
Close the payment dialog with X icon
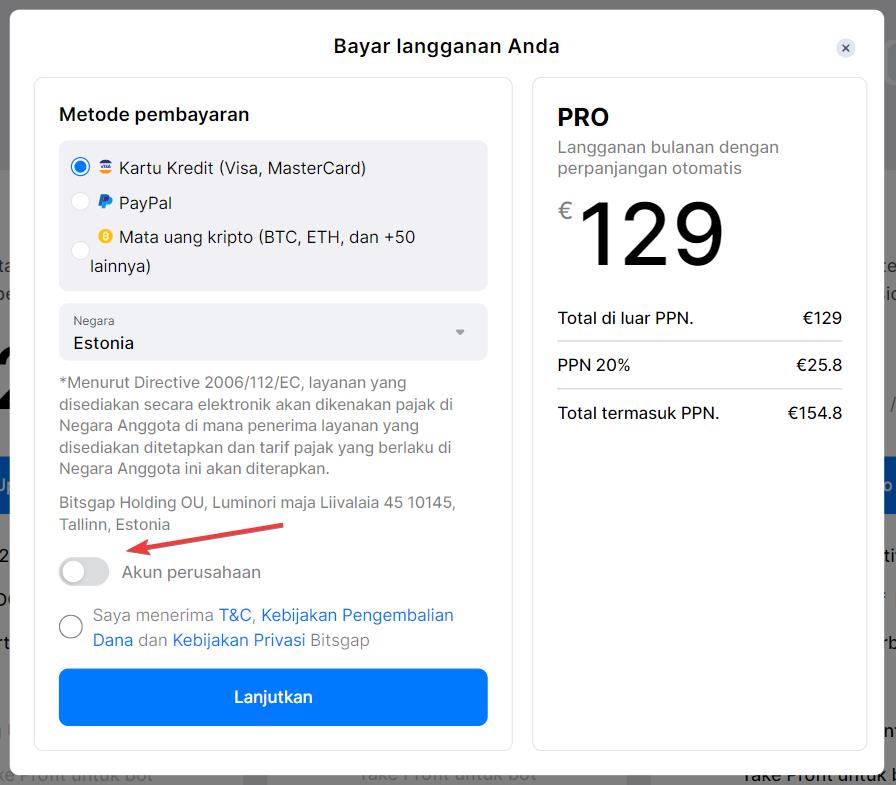[846, 48]
